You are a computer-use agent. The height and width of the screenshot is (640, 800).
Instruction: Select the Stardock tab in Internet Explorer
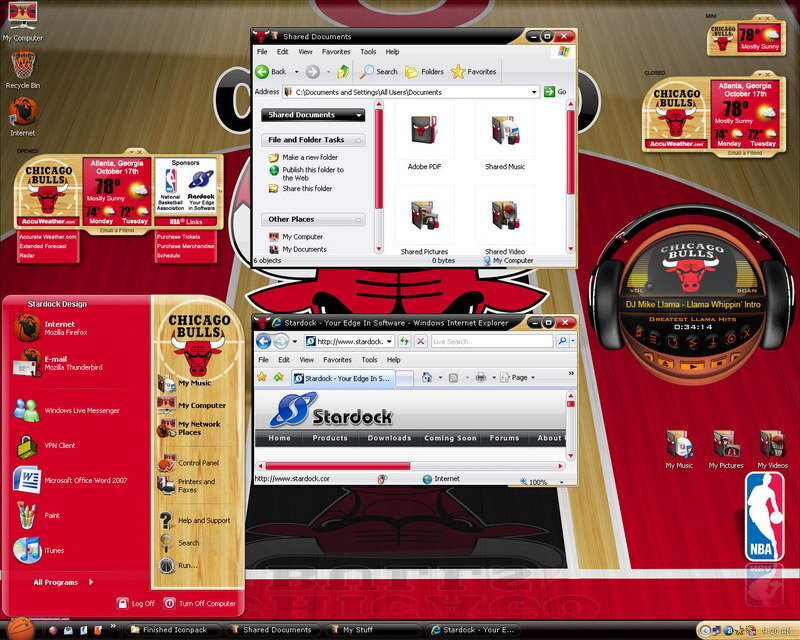342,378
